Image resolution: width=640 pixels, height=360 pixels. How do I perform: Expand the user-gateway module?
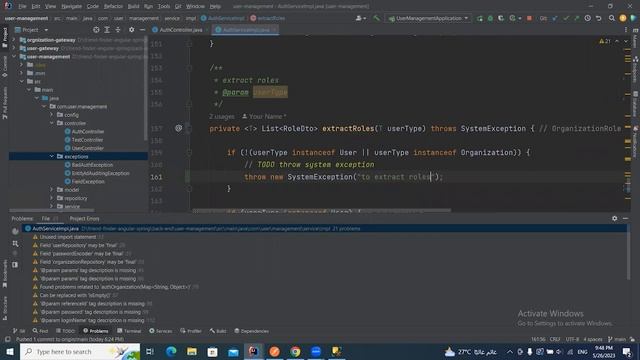(x=14, y=48)
